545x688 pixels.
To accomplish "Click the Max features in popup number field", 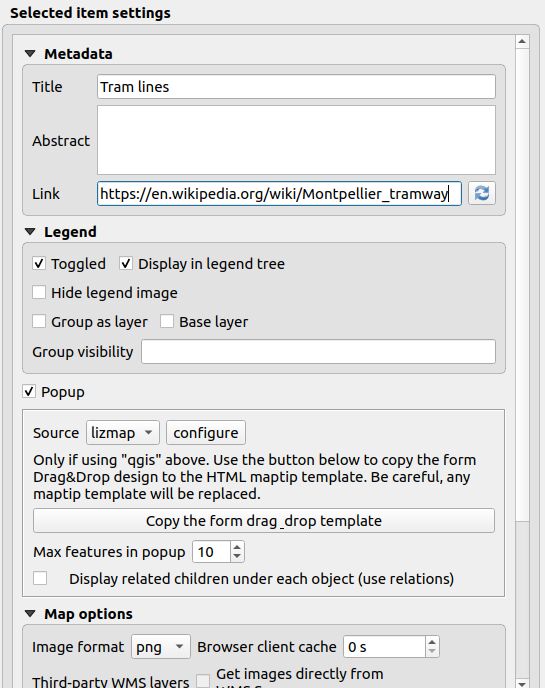I will (212, 552).
